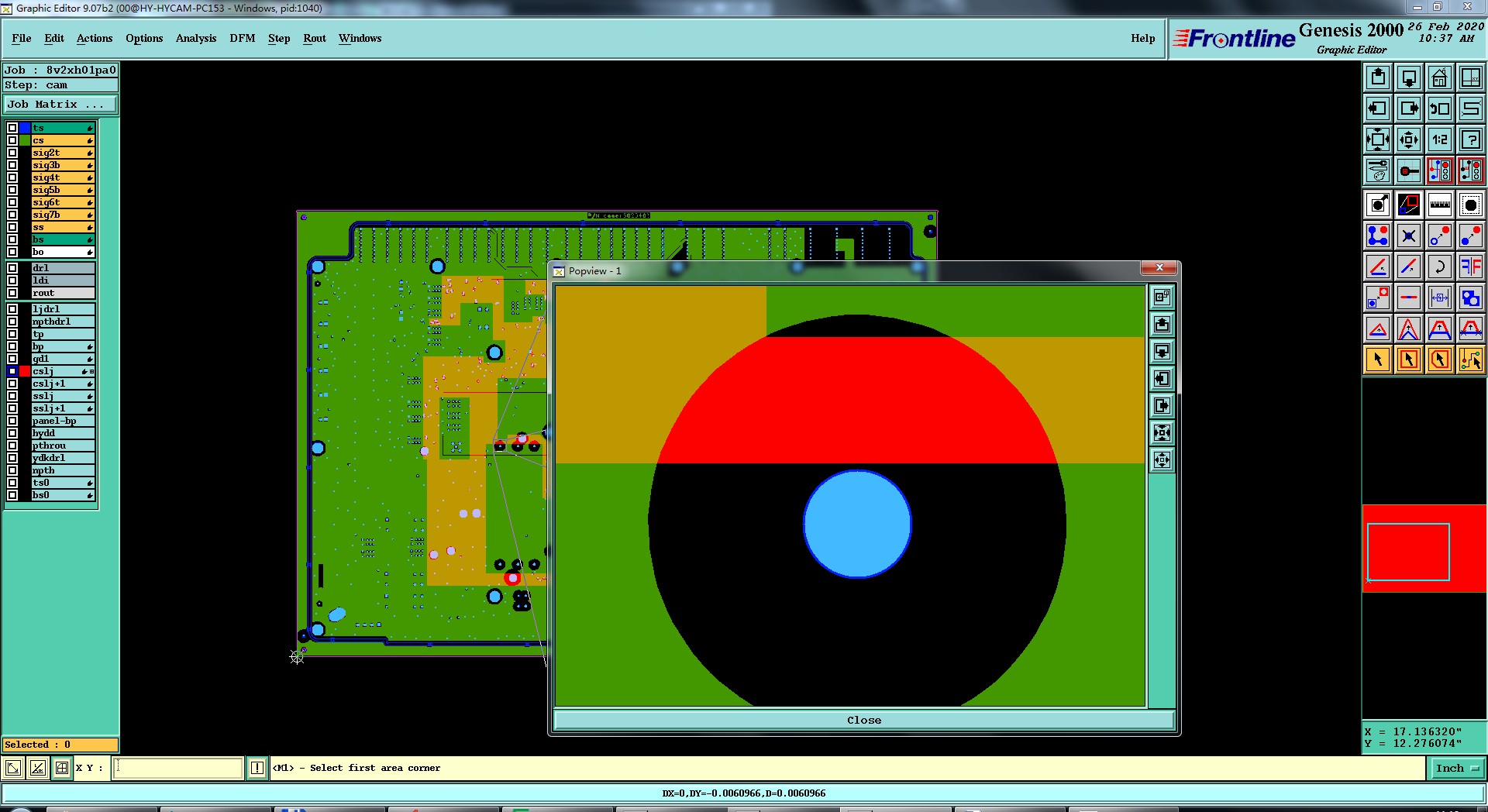Open the Rout menu

tap(315, 38)
